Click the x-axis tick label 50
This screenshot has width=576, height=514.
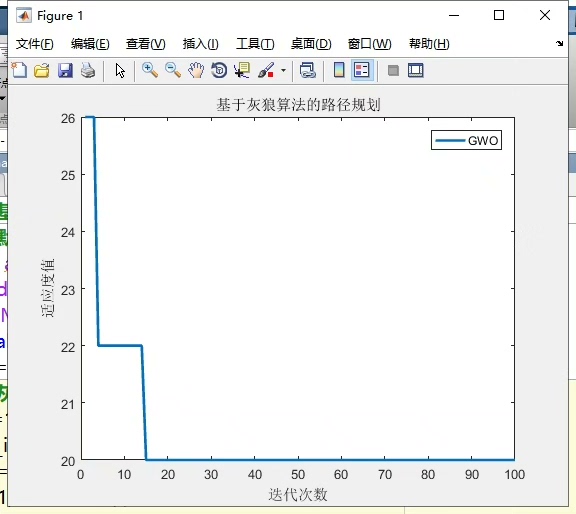coord(298,475)
